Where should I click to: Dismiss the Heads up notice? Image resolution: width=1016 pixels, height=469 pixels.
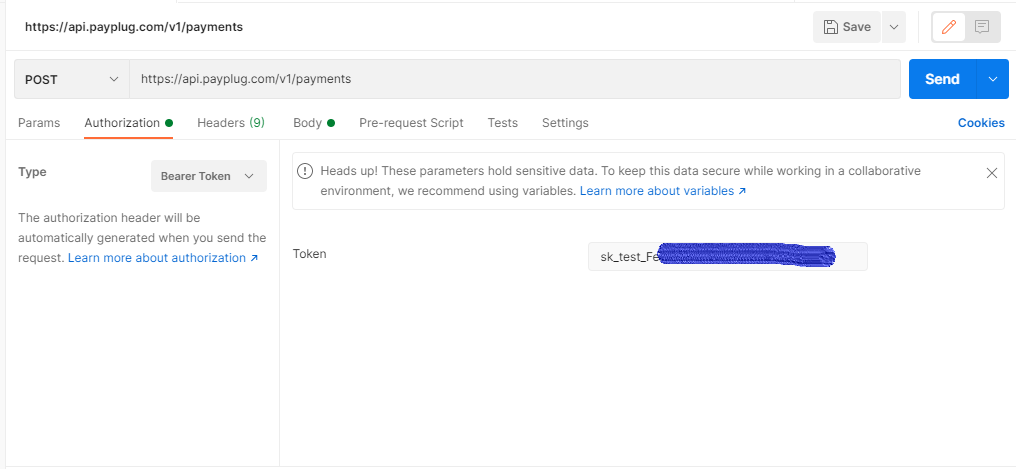pos(991,173)
